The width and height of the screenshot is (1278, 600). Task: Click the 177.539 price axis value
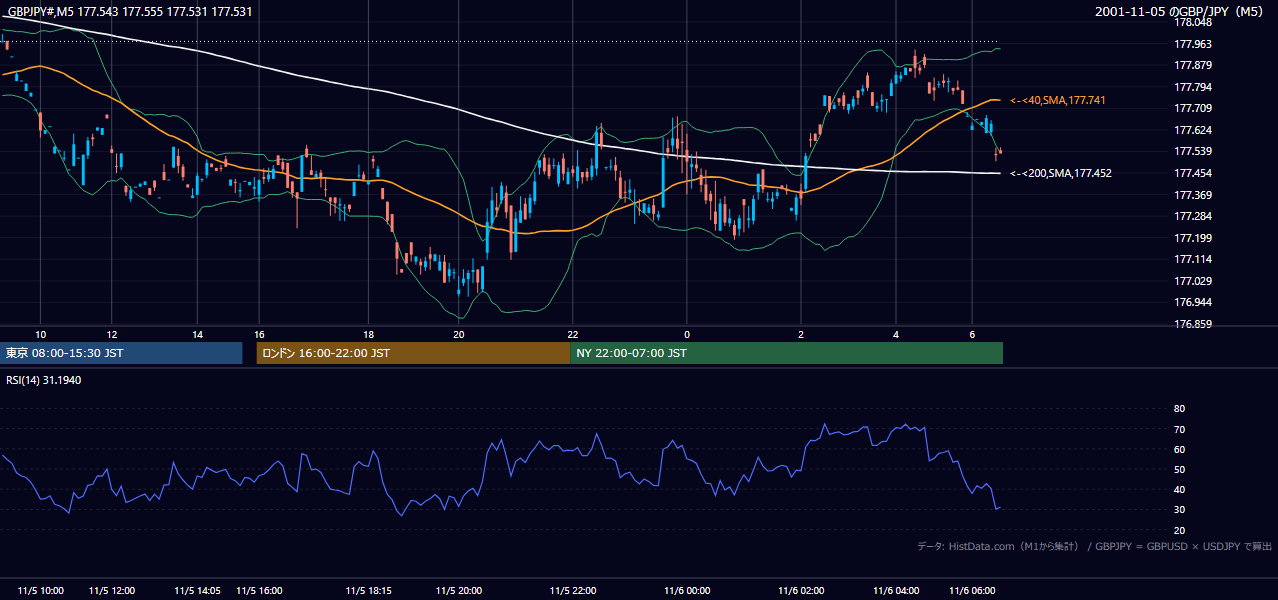point(1194,152)
